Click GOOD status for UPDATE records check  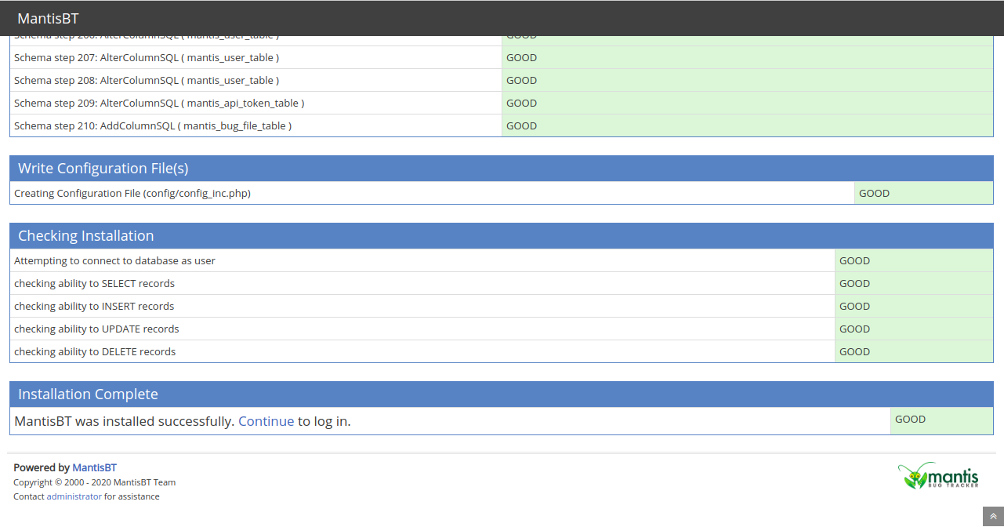[854, 329]
